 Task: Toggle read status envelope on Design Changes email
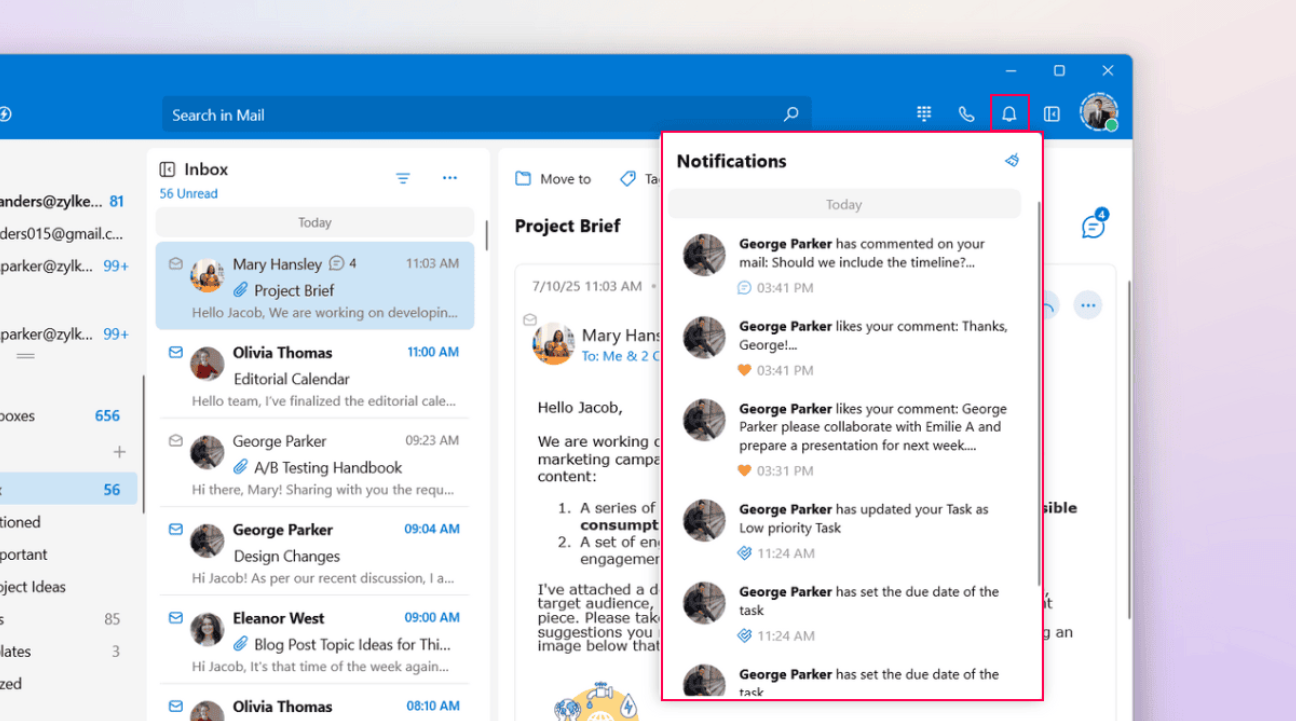pos(176,529)
